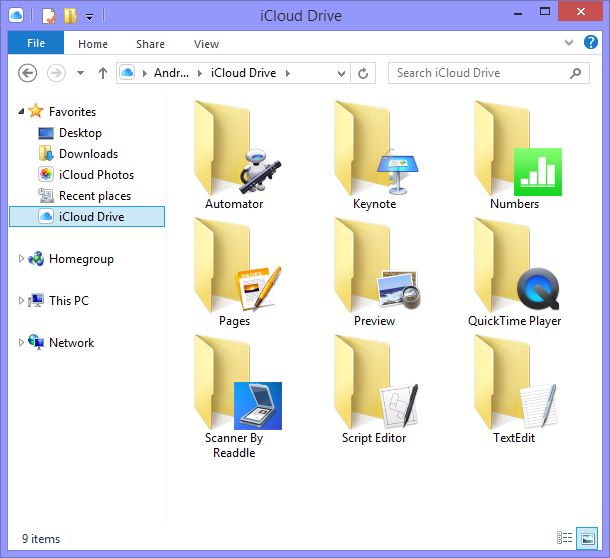Switch to details view in status bar

point(565,539)
